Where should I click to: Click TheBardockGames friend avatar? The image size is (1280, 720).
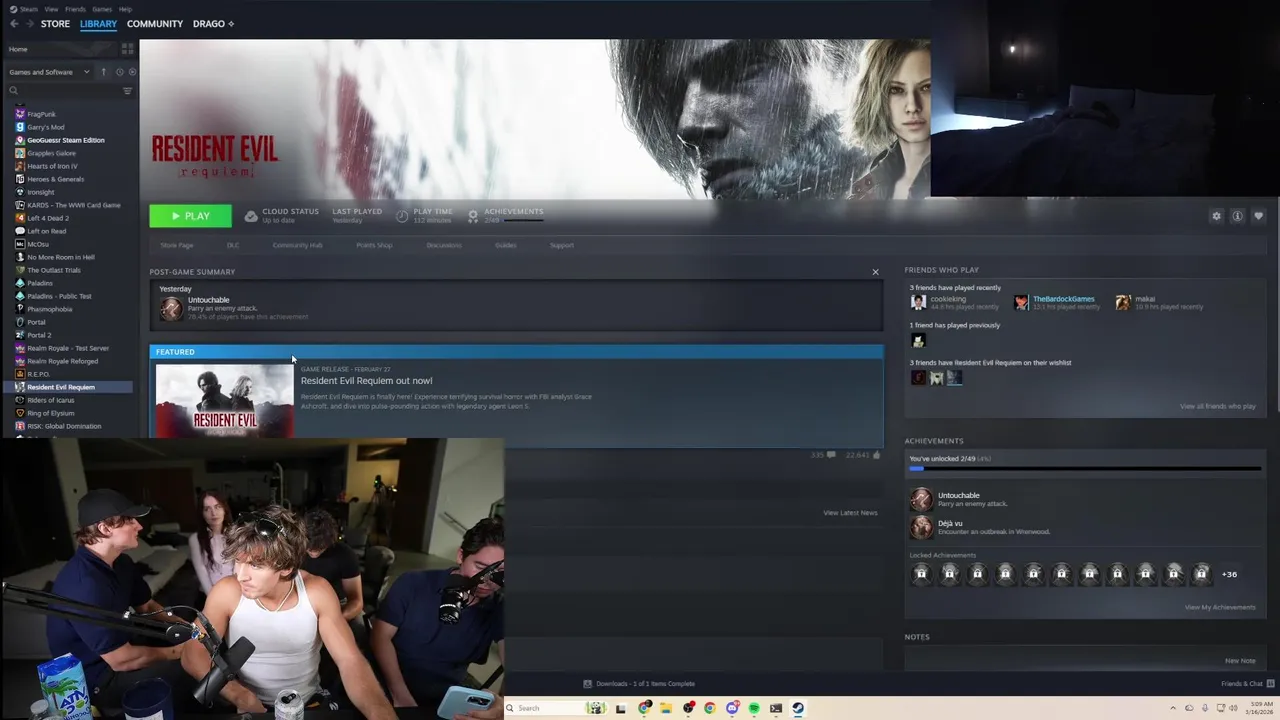coord(1021,302)
